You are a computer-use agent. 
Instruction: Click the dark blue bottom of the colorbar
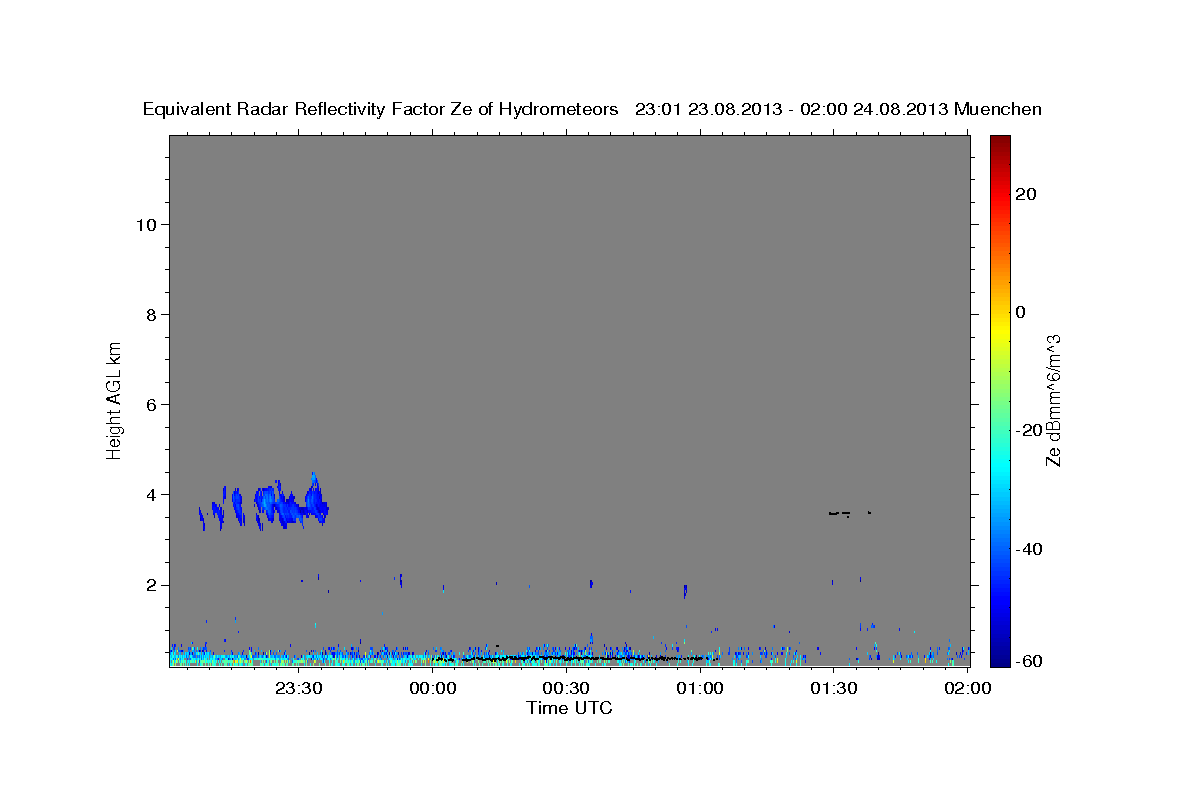1000,655
